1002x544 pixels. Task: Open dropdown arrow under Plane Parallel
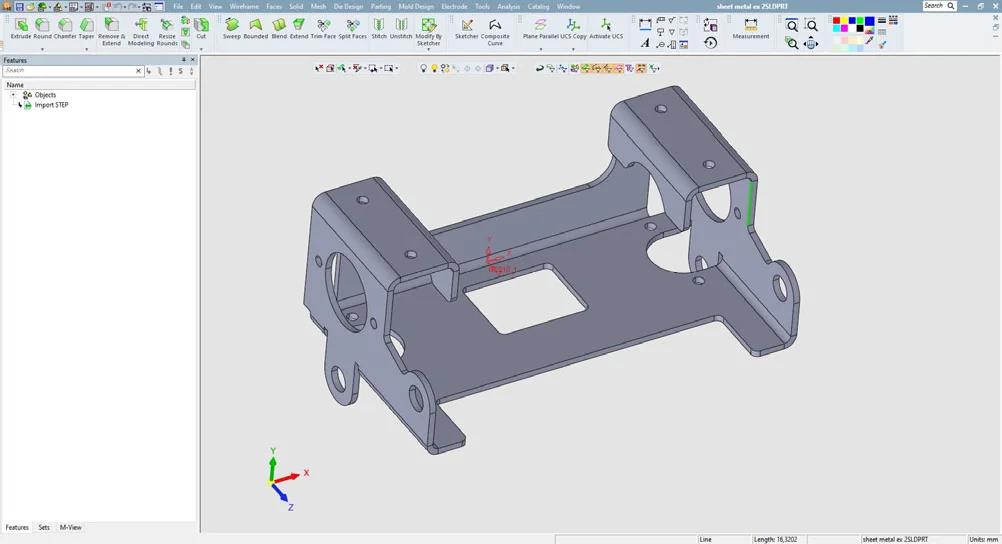(x=541, y=49)
